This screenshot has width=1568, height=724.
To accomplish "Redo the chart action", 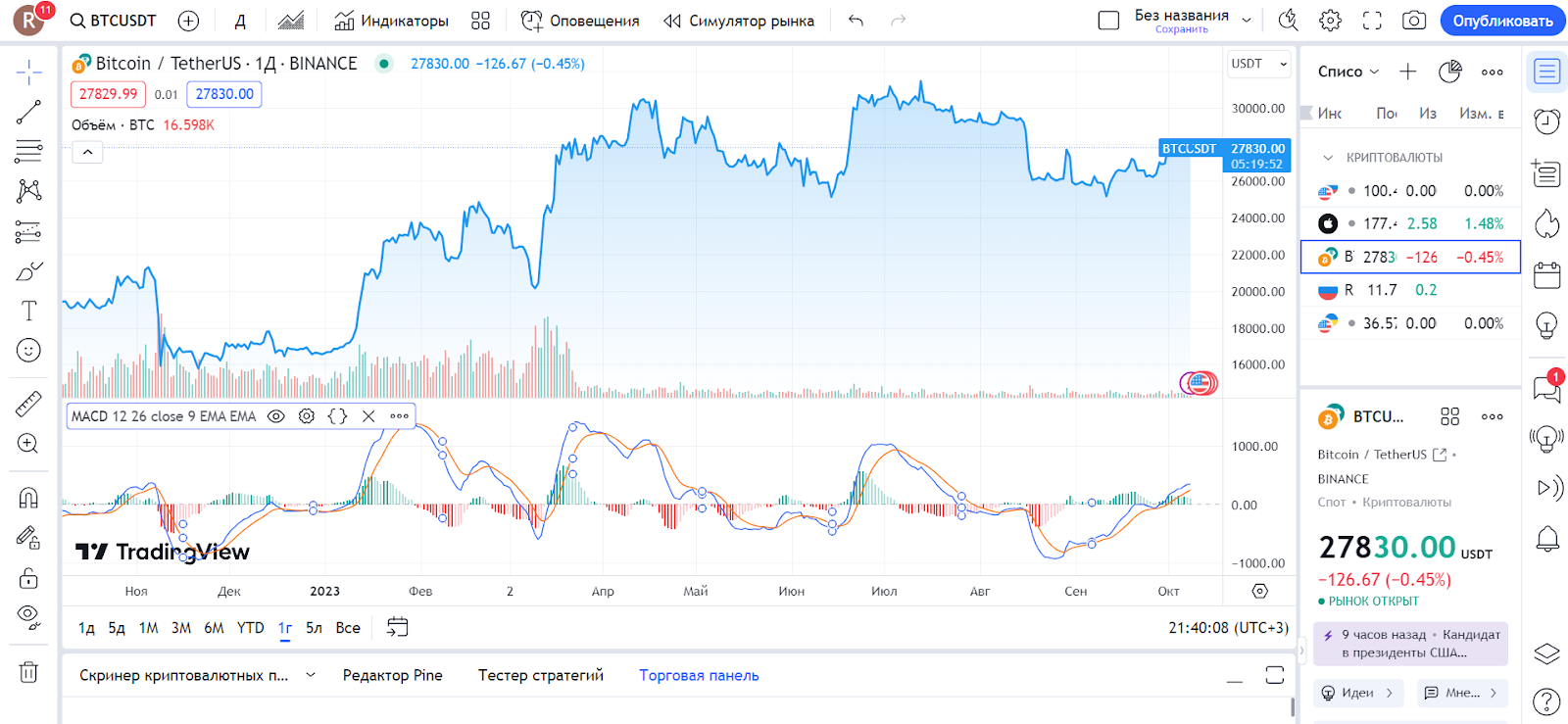I will (898, 21).
